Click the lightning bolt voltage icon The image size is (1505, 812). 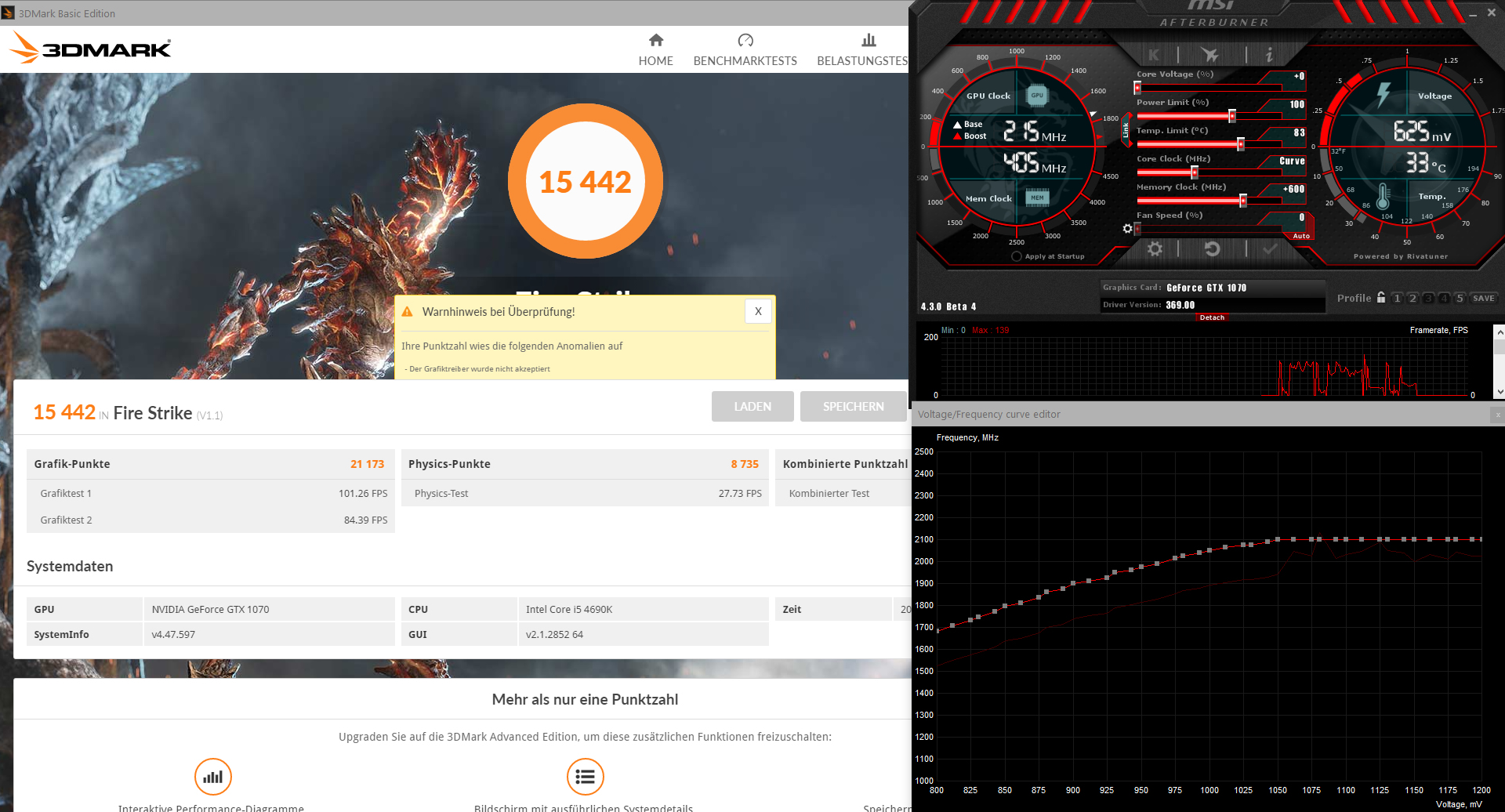click(1384, 95)
